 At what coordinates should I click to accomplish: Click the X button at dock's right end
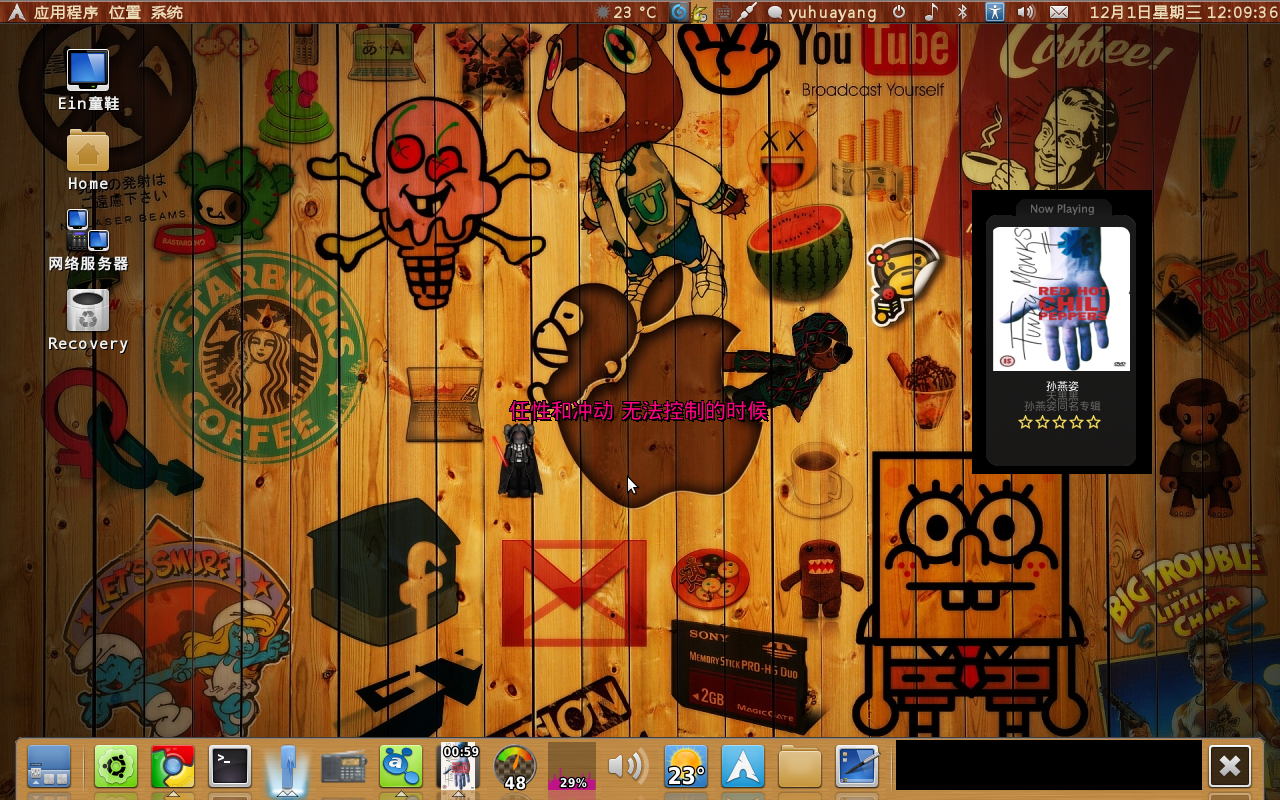pyautogui.click(x=1230, y=767)
